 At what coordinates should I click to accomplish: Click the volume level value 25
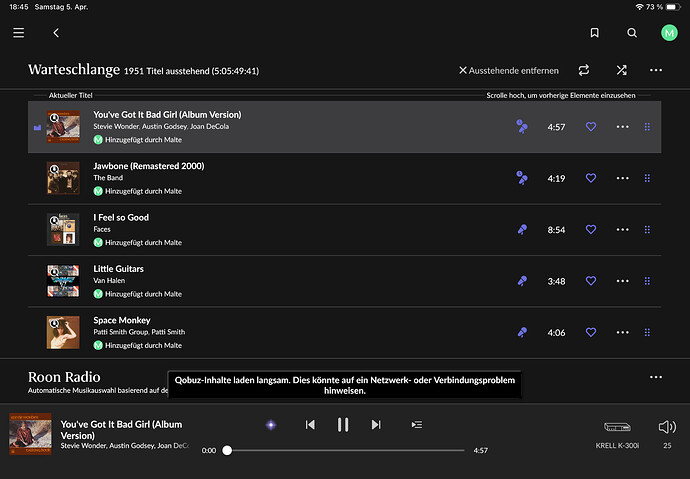(667, 446)
